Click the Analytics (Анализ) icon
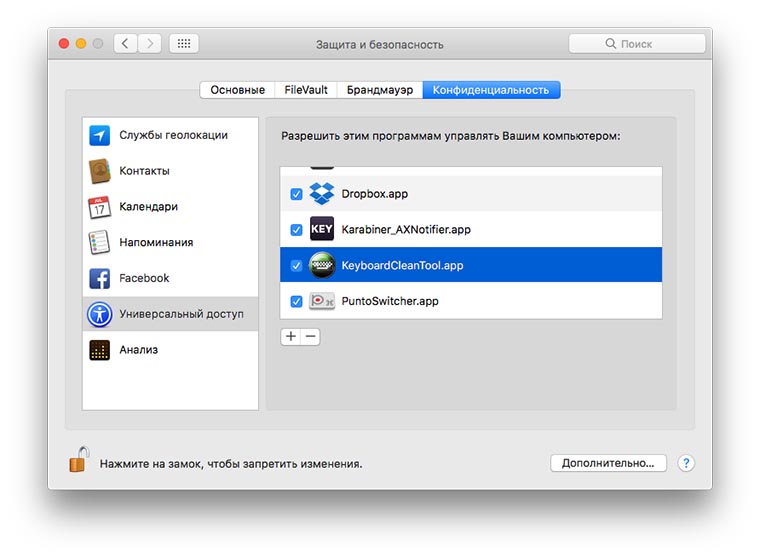Screen dimensions: 760x558 pos(99,350)
